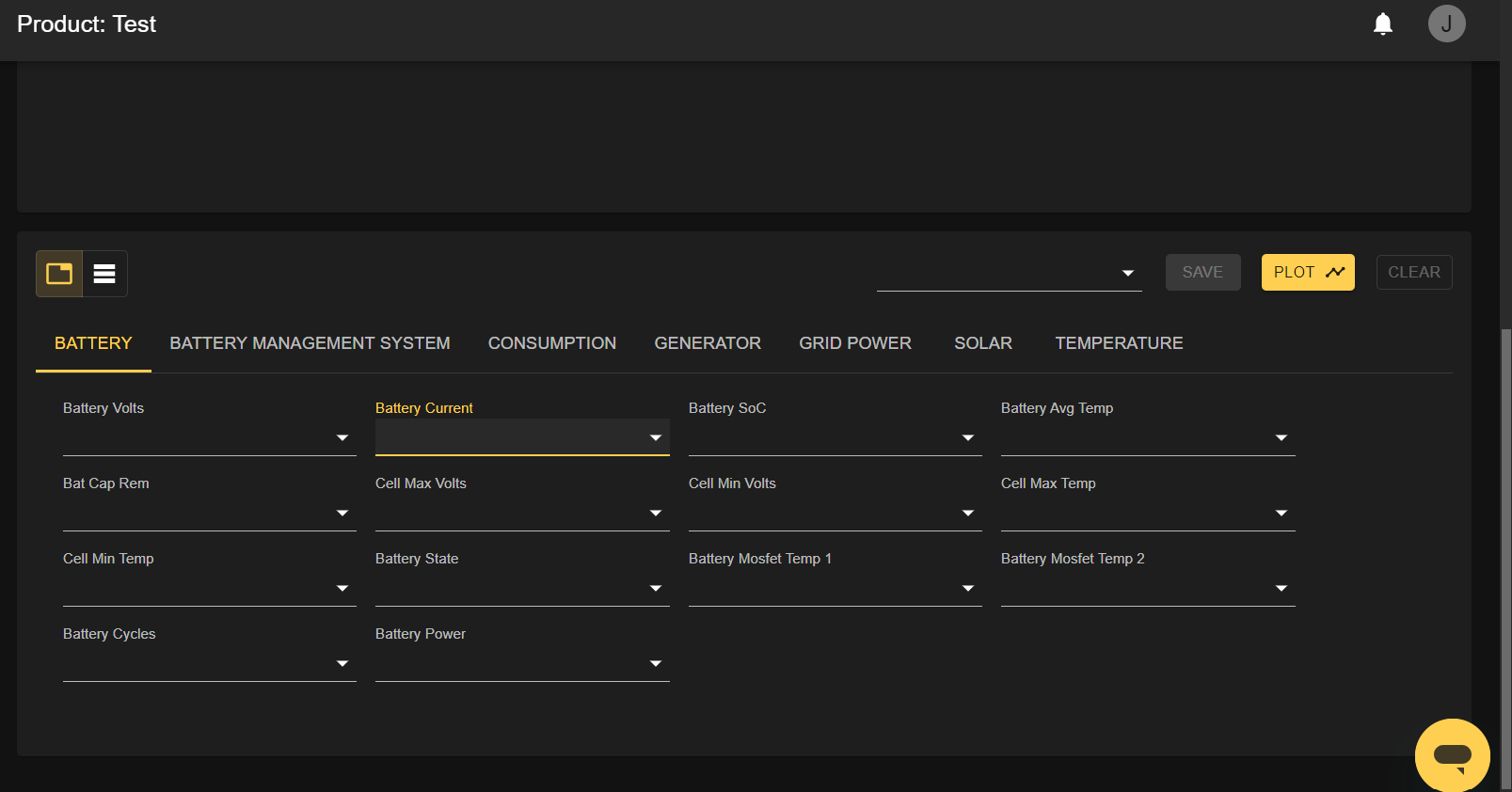Go to the Grid Power tab
This screenshot has width=1512, height=792.
pos(854,343)
